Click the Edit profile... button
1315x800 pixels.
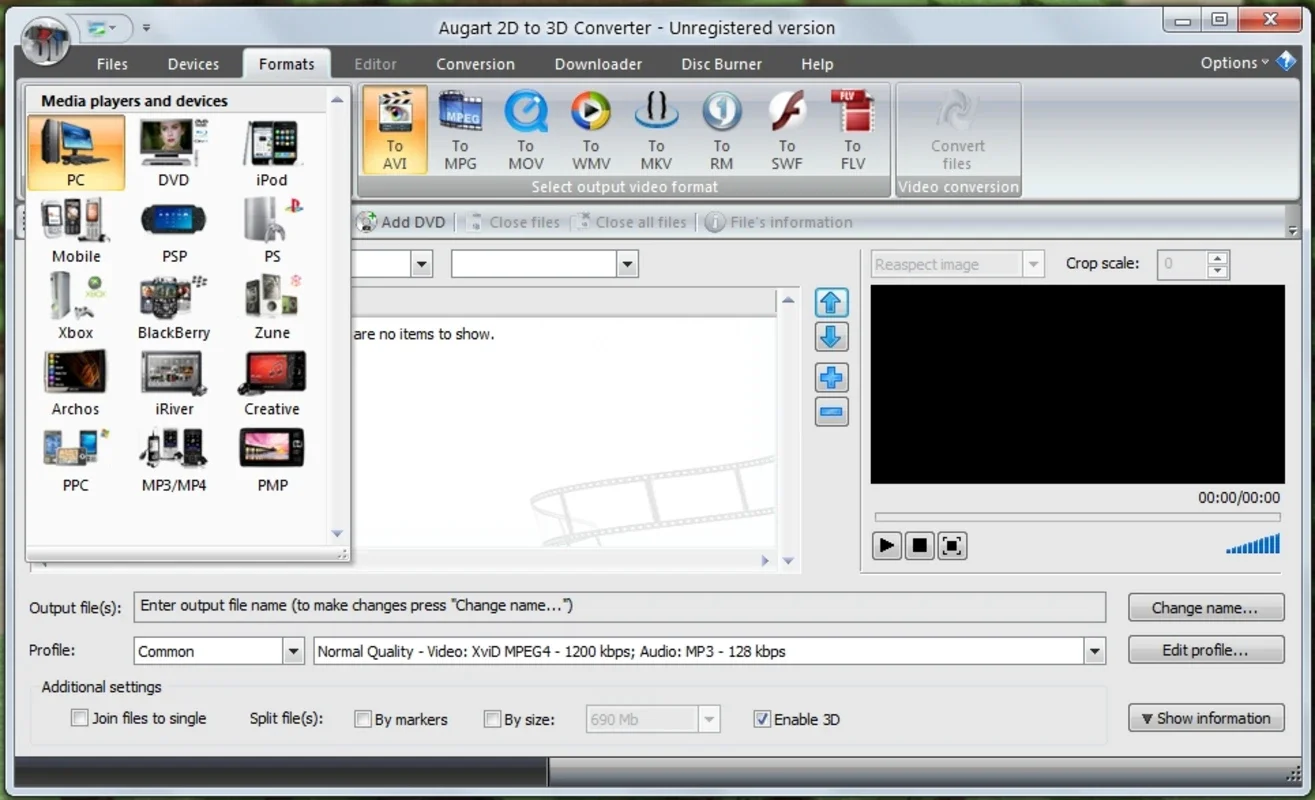1206,650
